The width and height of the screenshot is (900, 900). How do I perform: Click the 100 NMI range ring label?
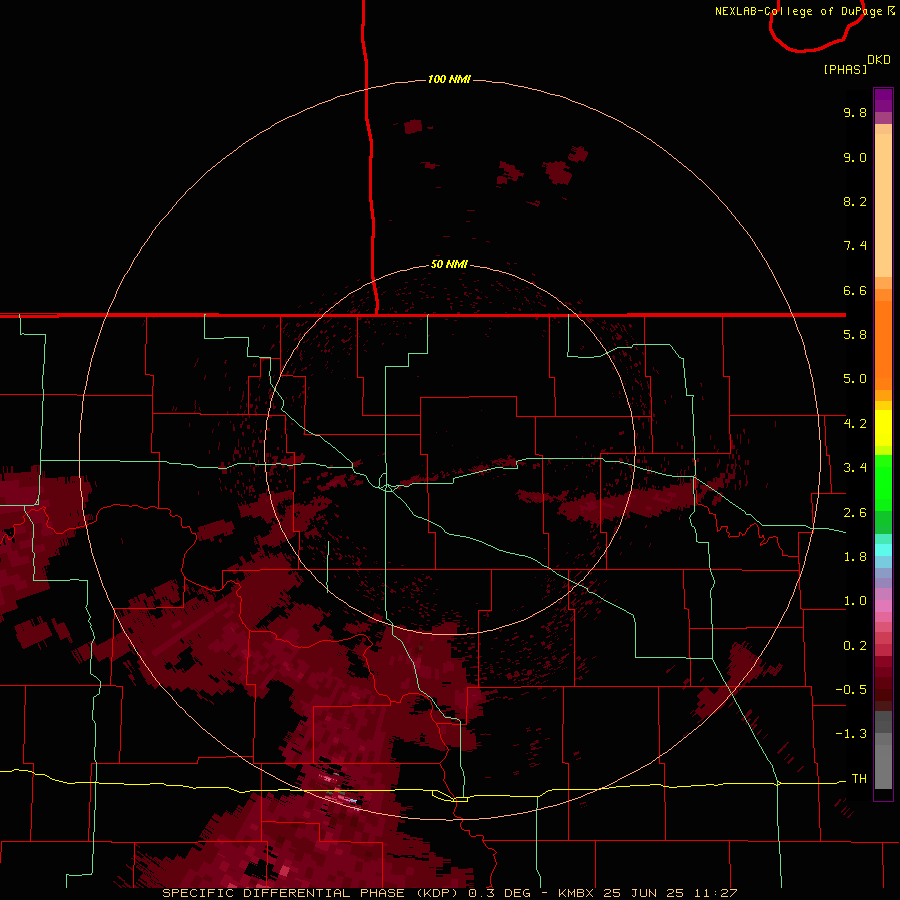coord(449,79)
